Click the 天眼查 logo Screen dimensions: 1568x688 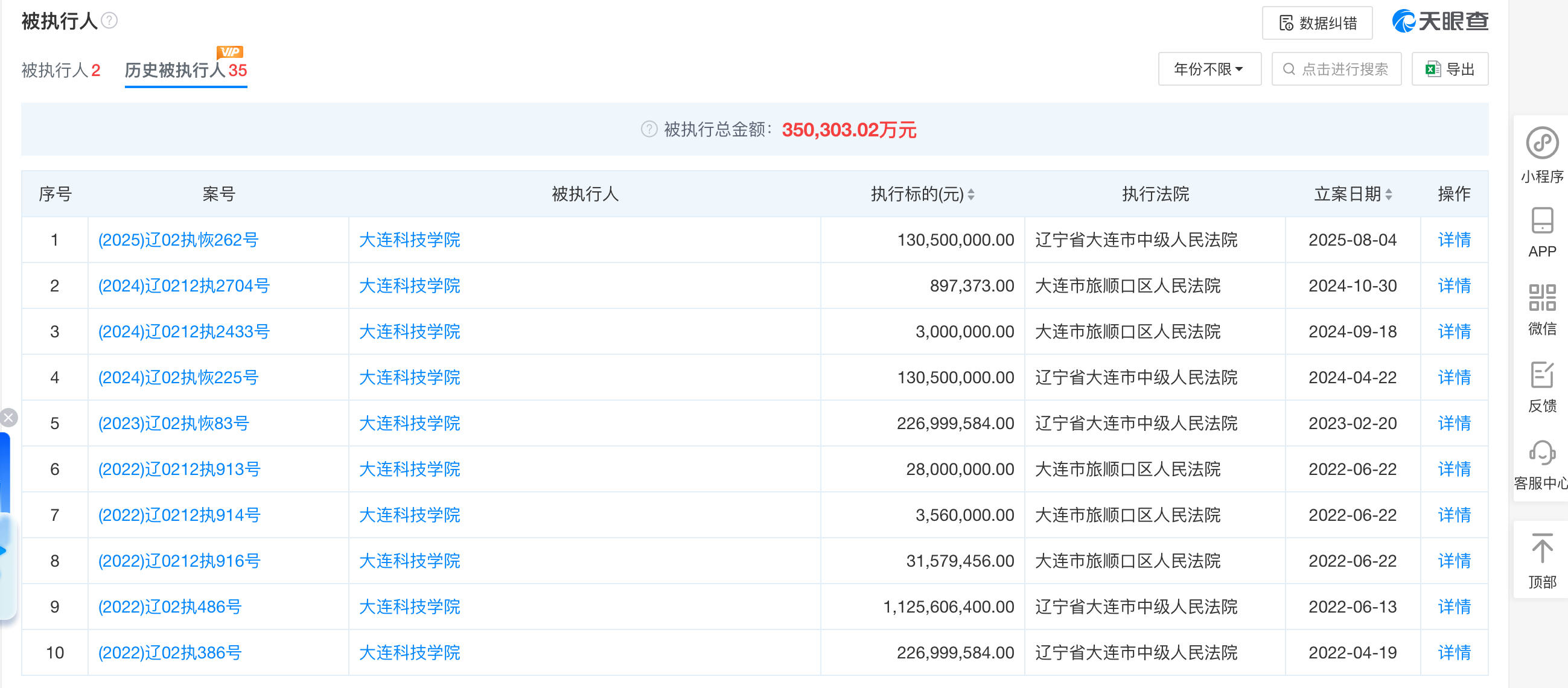[1439, 22]
